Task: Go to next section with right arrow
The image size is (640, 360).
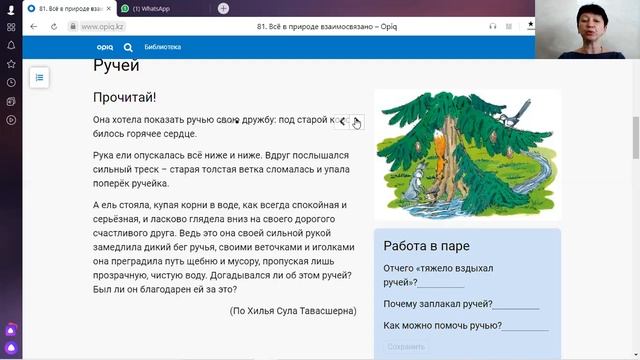Action: coord(356,121)
